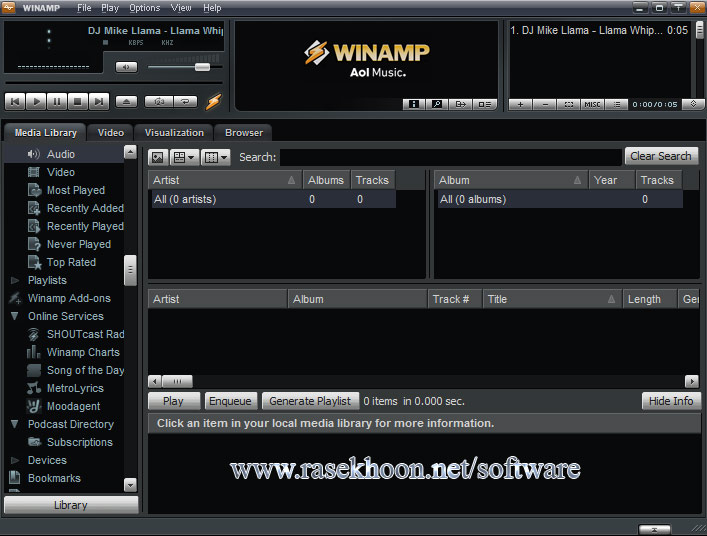Skip to the next track
This screenshot has height=536, width=707.
(98, 101)
